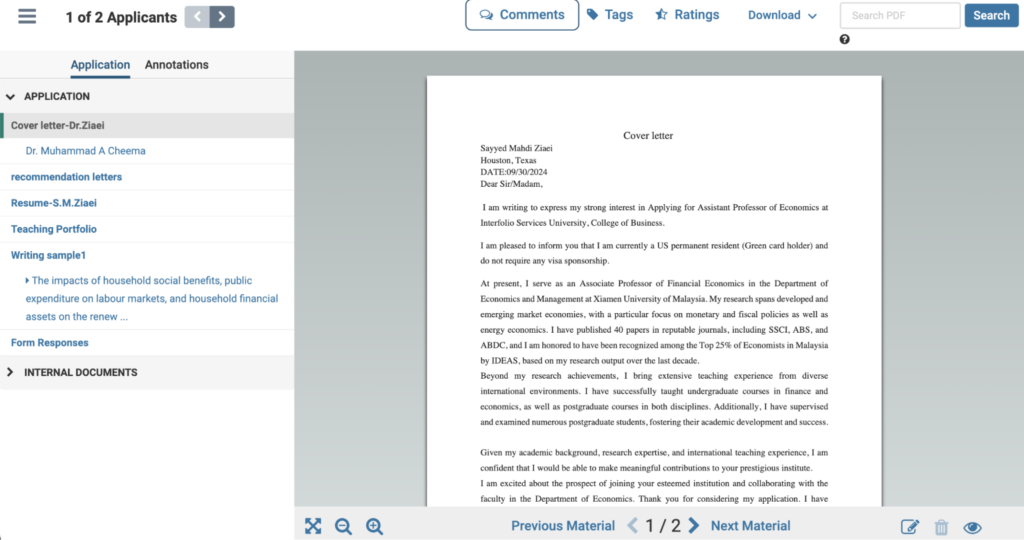Switch to the Application tab
The width and height of the screenshot is (1024, 540).
(x=100, y=65)
